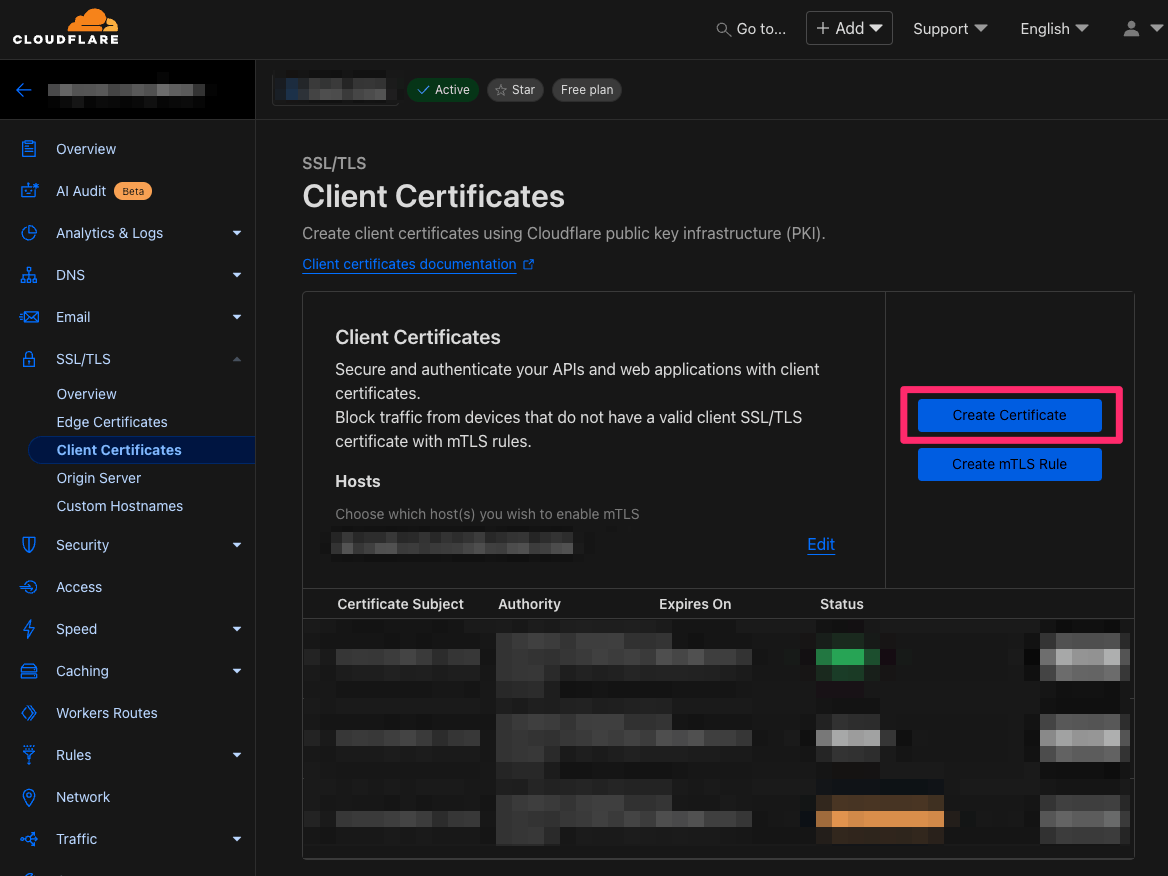Open the English language selector
The image size is (1168, 876).
point(1052,28)
